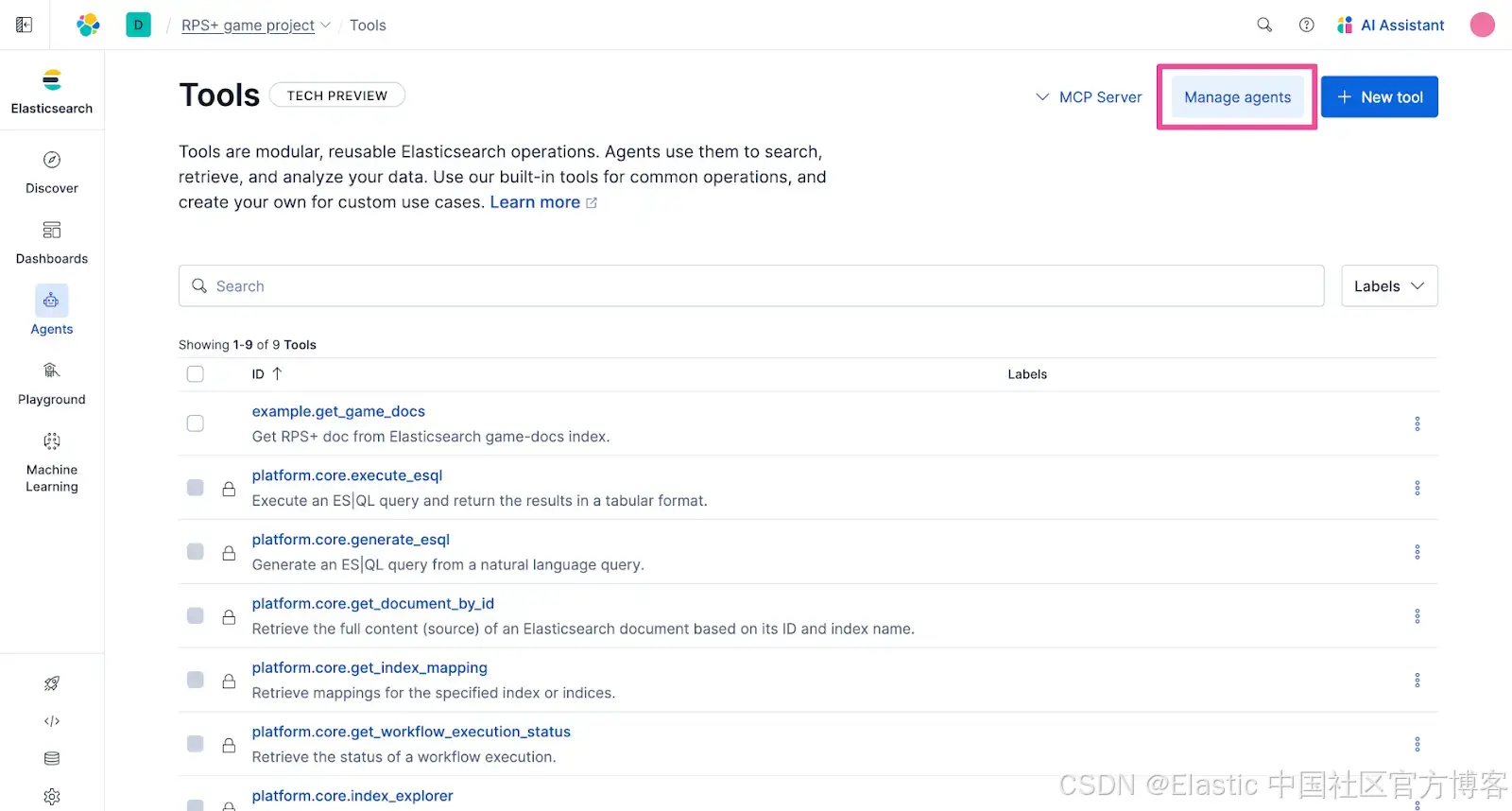Open actions menu for platform.core.execute_esql

tap(1417, 488)
